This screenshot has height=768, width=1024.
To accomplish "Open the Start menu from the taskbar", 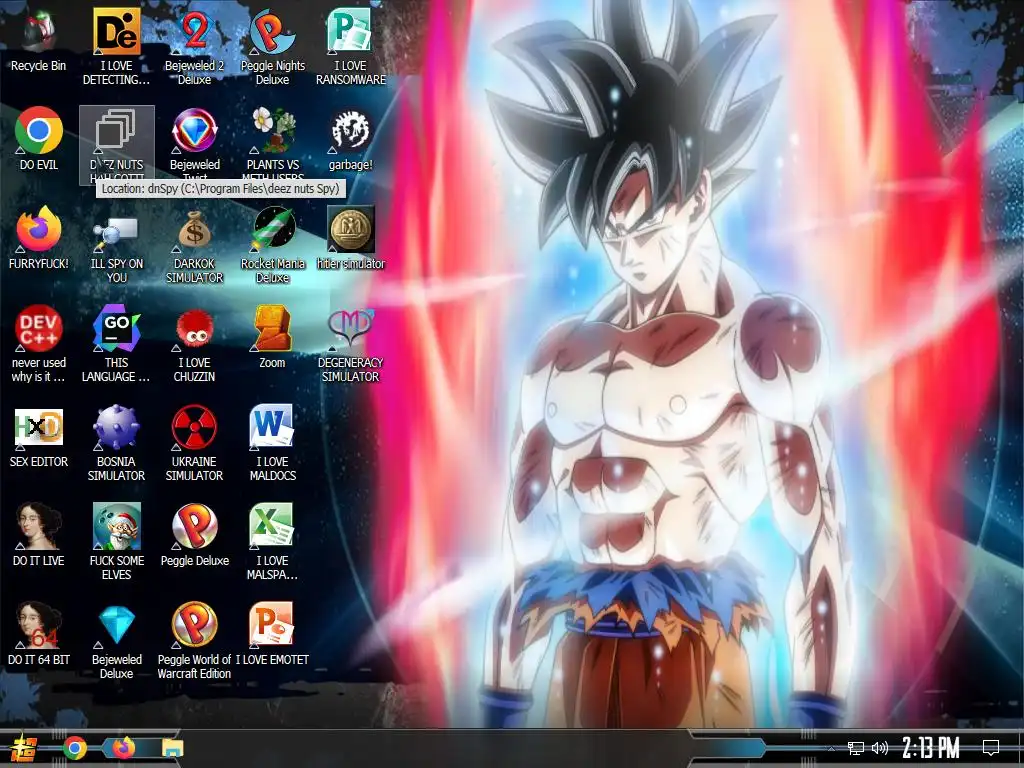I will [24, 748].
